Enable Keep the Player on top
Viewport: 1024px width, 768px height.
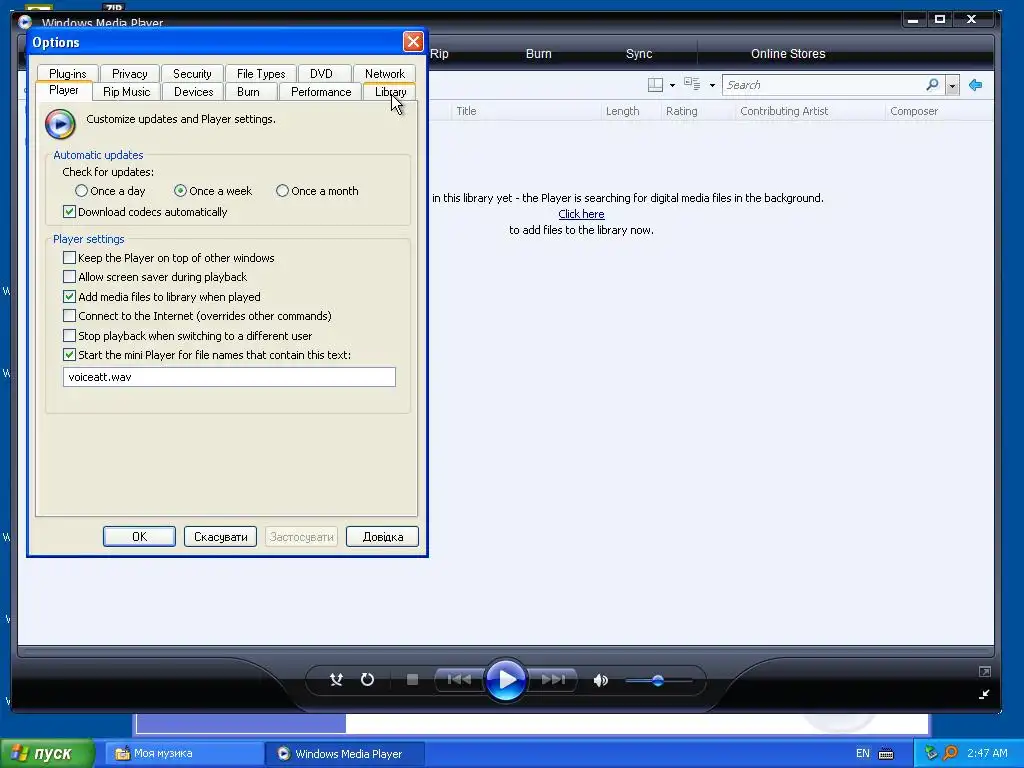69,258
